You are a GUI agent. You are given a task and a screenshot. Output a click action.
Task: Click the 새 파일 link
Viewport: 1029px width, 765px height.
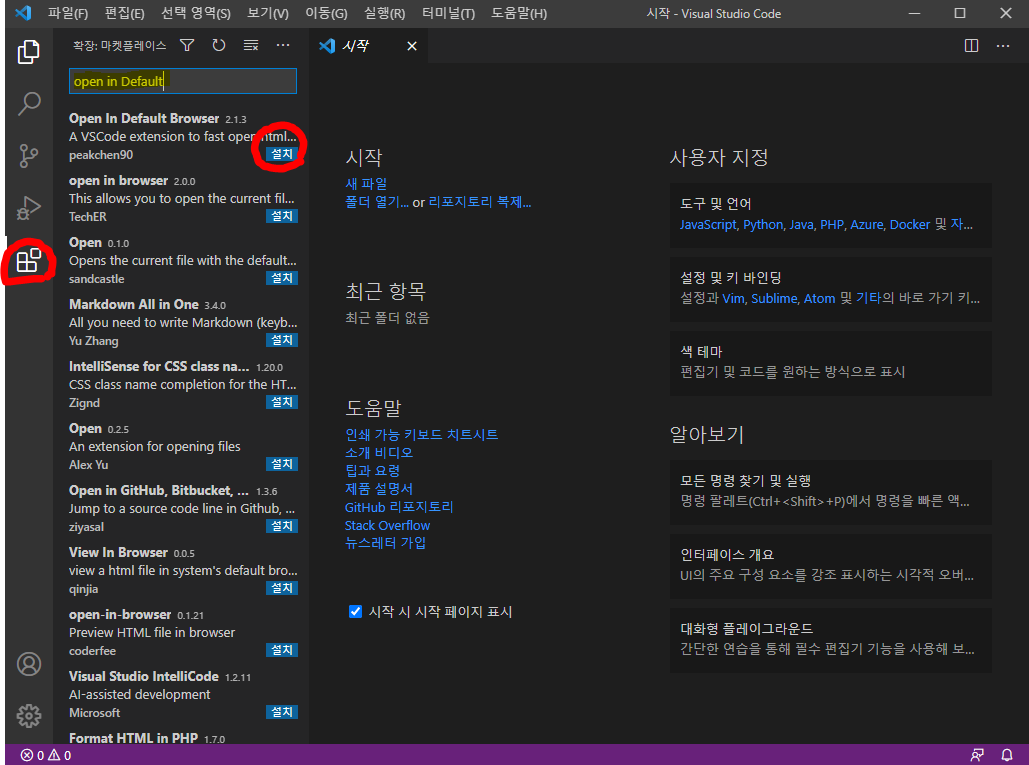[x=366, y=184]
